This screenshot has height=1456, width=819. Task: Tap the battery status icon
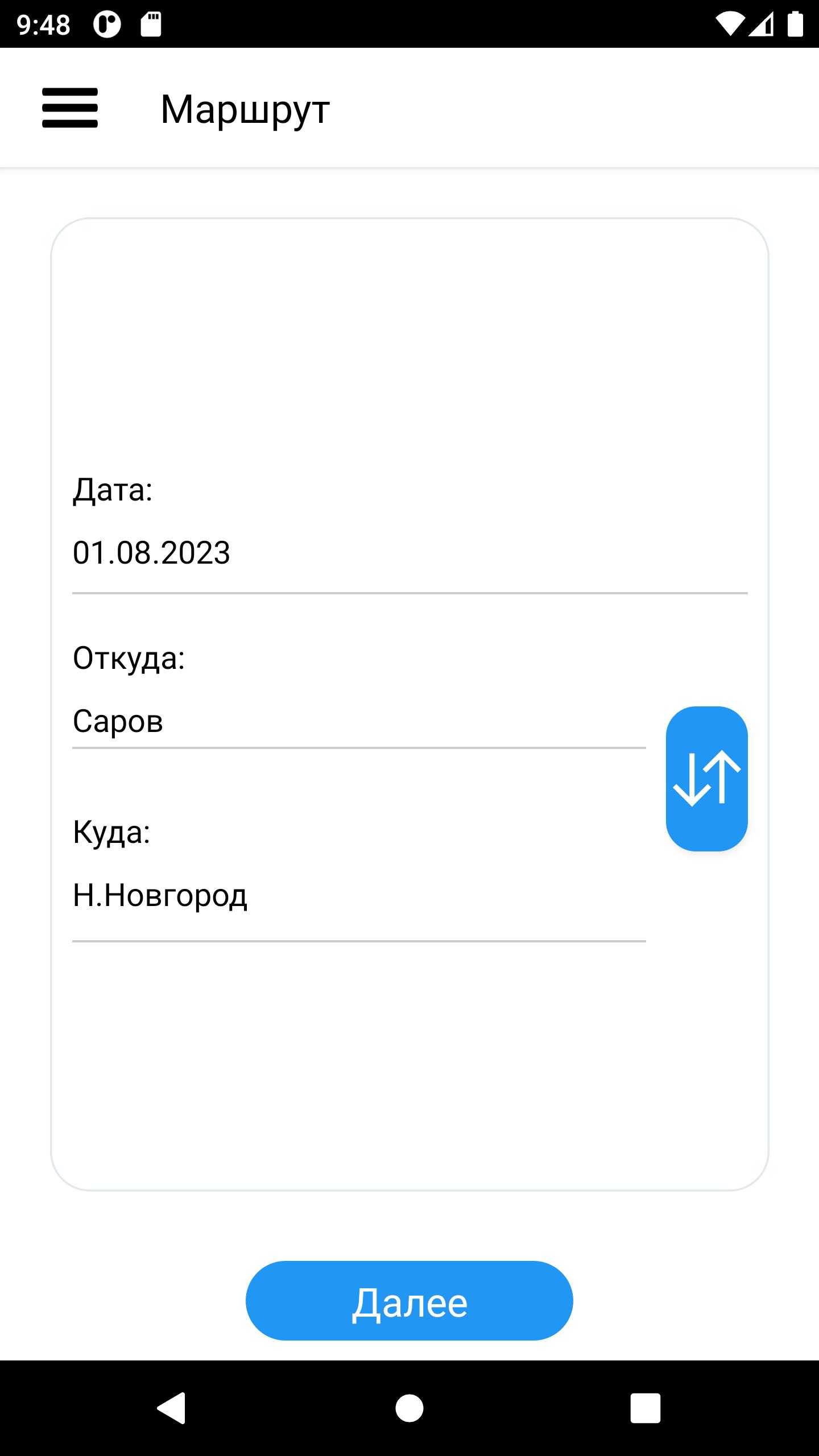(795, 24)
